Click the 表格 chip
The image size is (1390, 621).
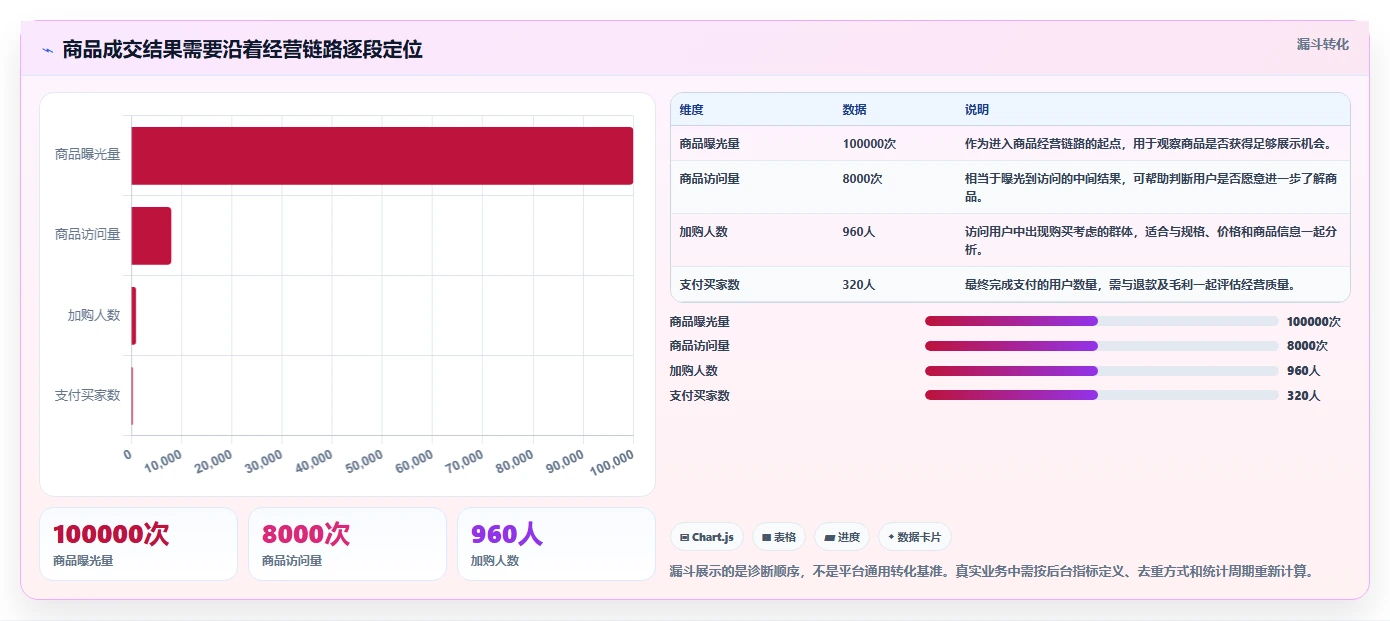[x=779, y=537]
